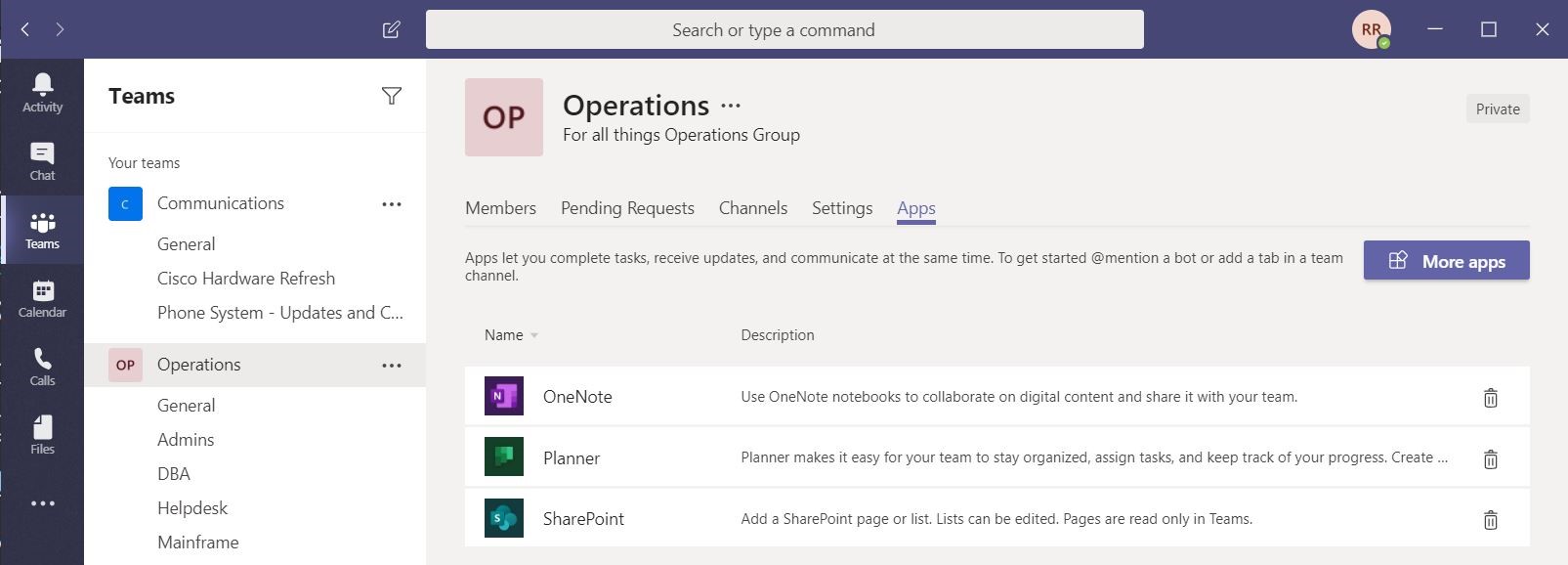Click the More apps button

tap(1446, 260)
